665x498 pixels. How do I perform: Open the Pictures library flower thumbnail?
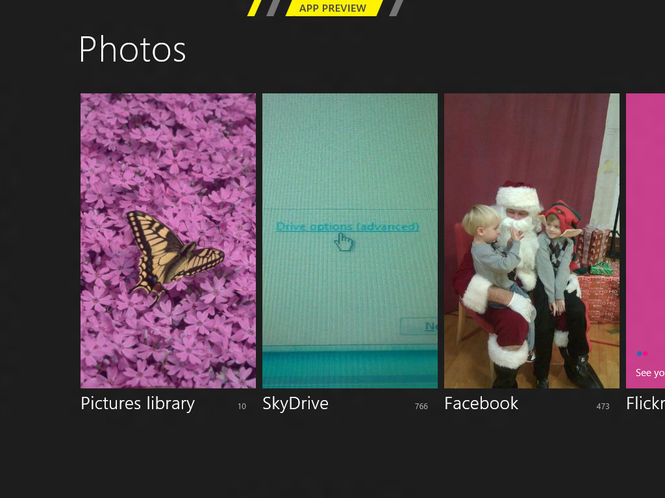click(168, 241)
